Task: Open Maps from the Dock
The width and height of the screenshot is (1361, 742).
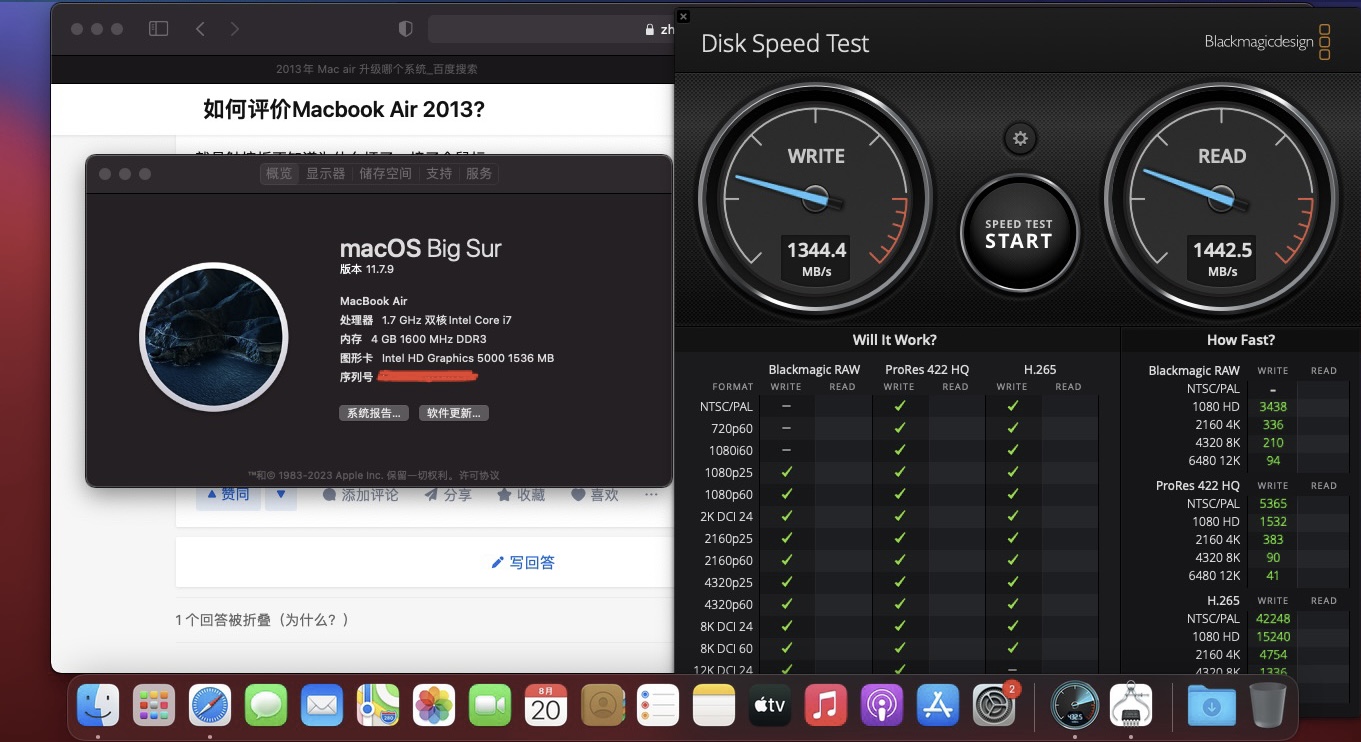Action: point(378,706)
